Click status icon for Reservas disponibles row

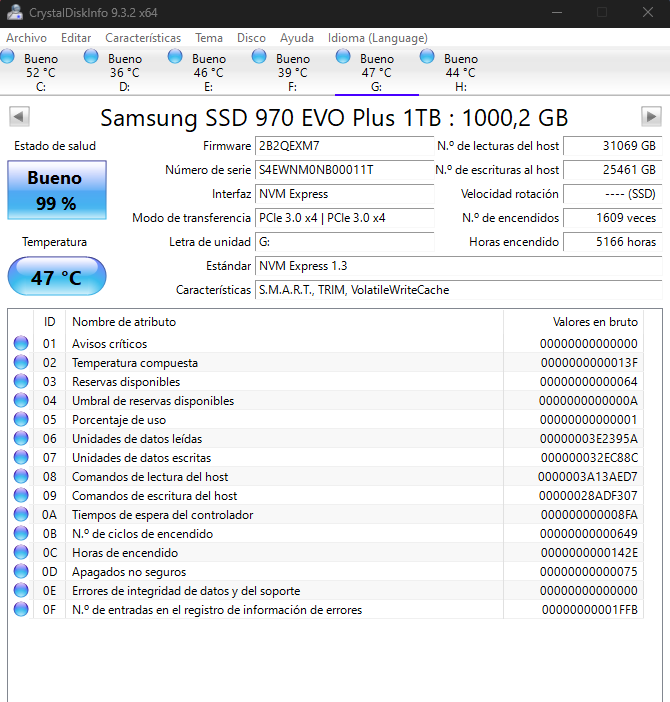coord(21,381)
